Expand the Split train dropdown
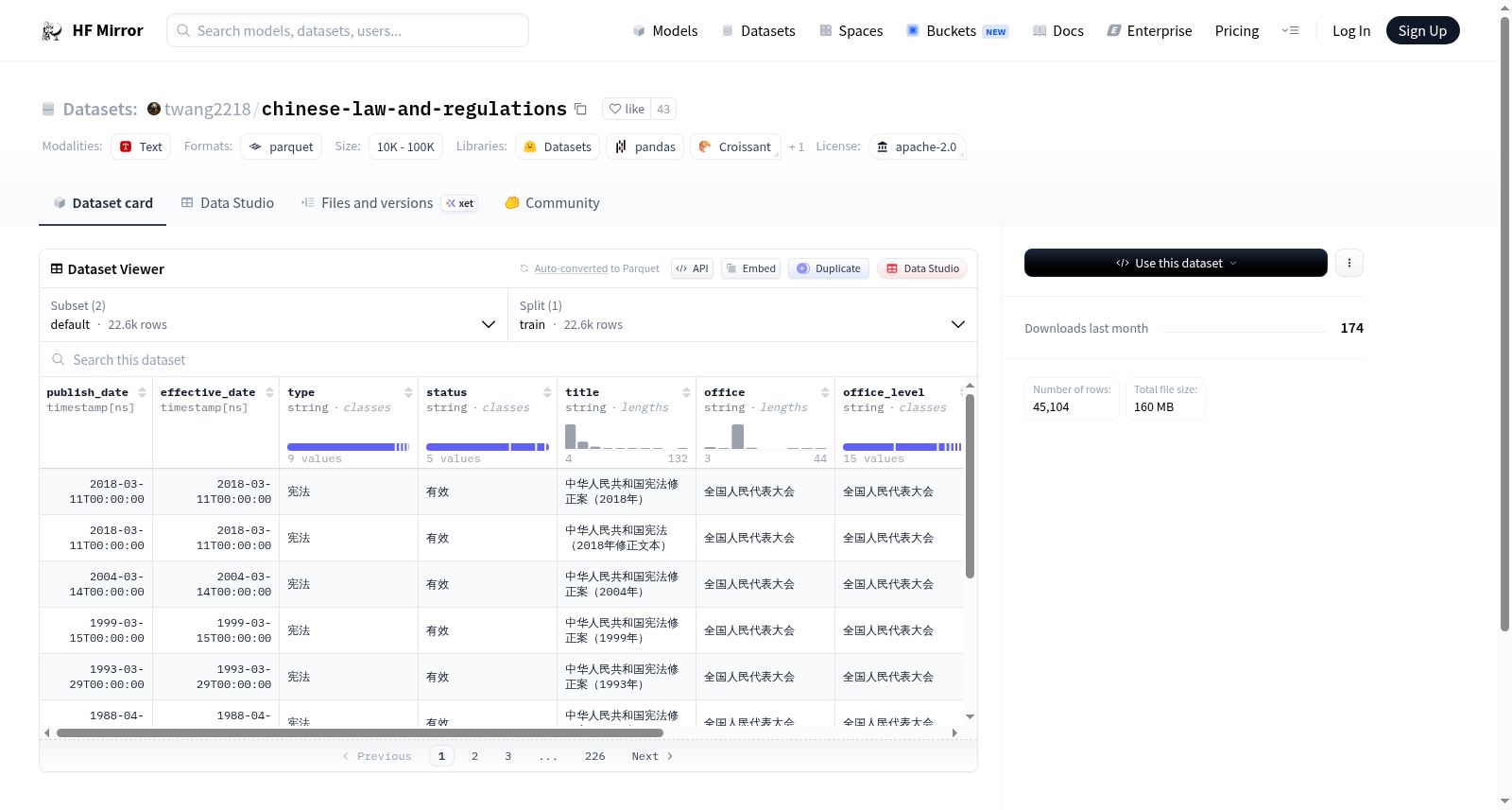Viewport: 1512px width, 810px height. [x=742, y=315]
